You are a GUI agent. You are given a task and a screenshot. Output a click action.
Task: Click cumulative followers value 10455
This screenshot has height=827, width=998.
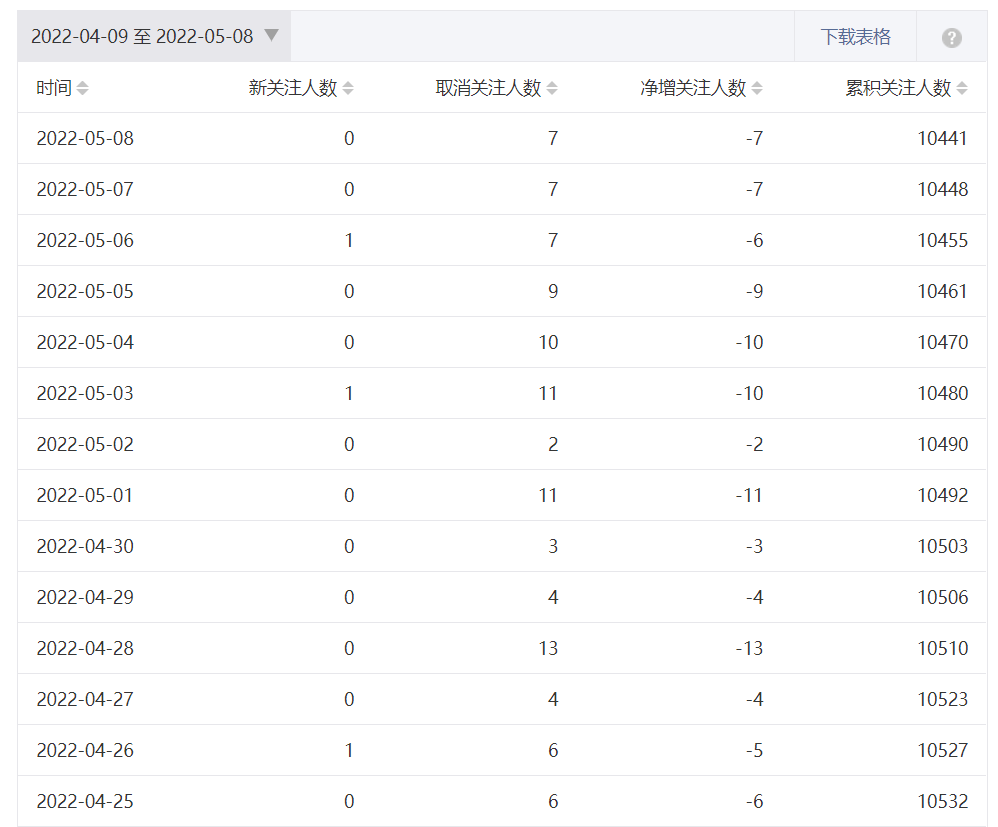(x=943, y=240)
